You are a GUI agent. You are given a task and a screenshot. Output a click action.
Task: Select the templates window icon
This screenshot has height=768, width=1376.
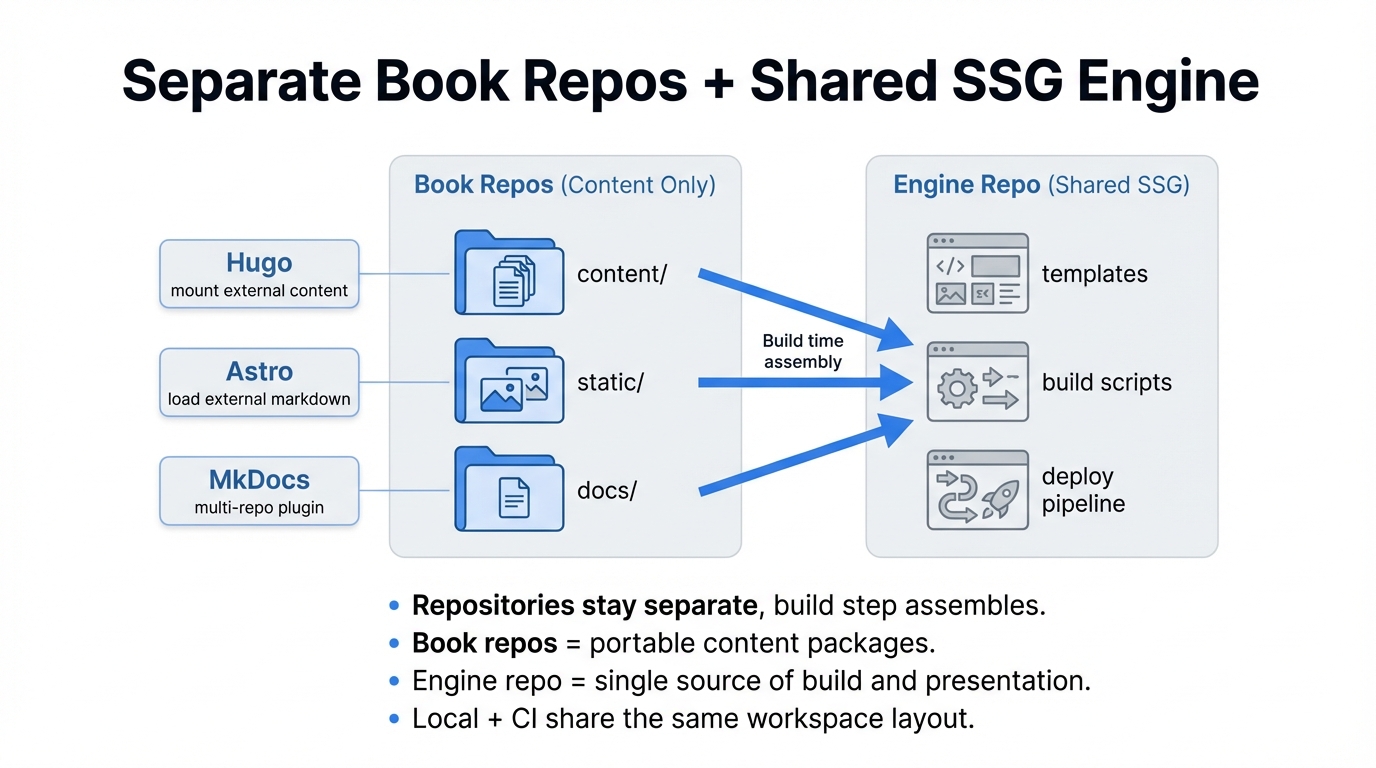click(x=977, y=273)
